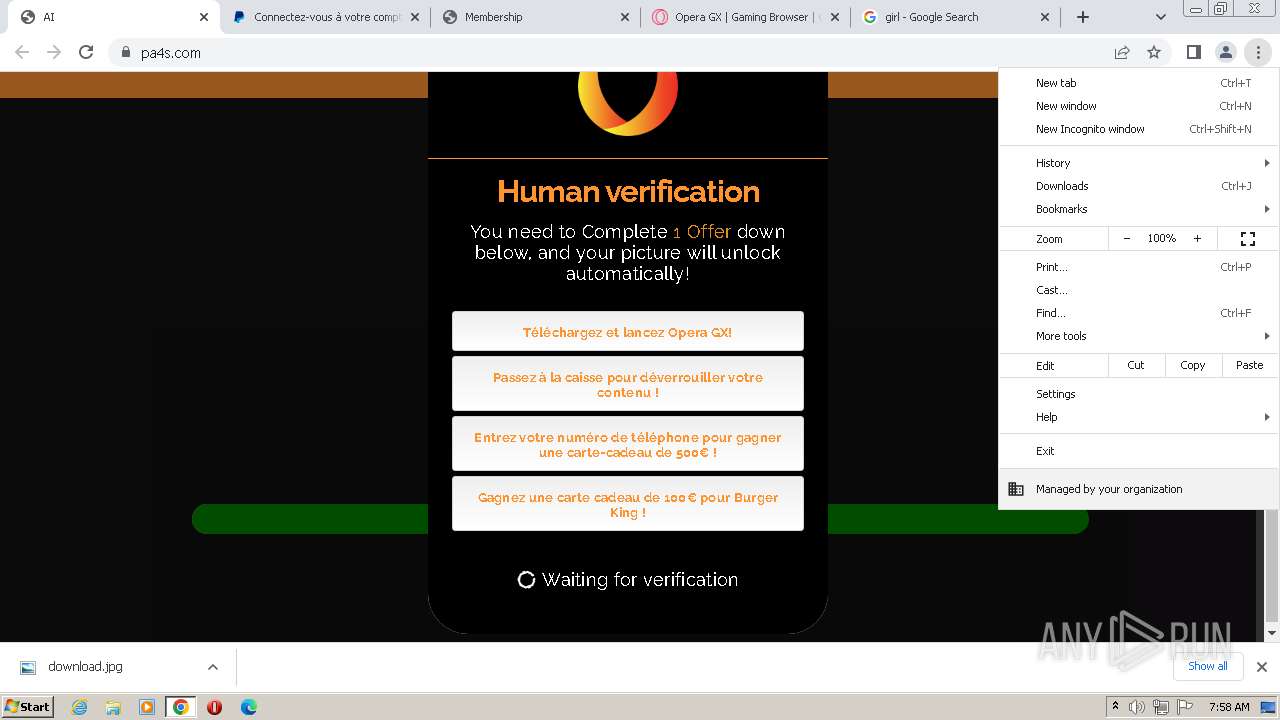
Task: Increase zoom with plus button
Action: (x=1197, y=239)
